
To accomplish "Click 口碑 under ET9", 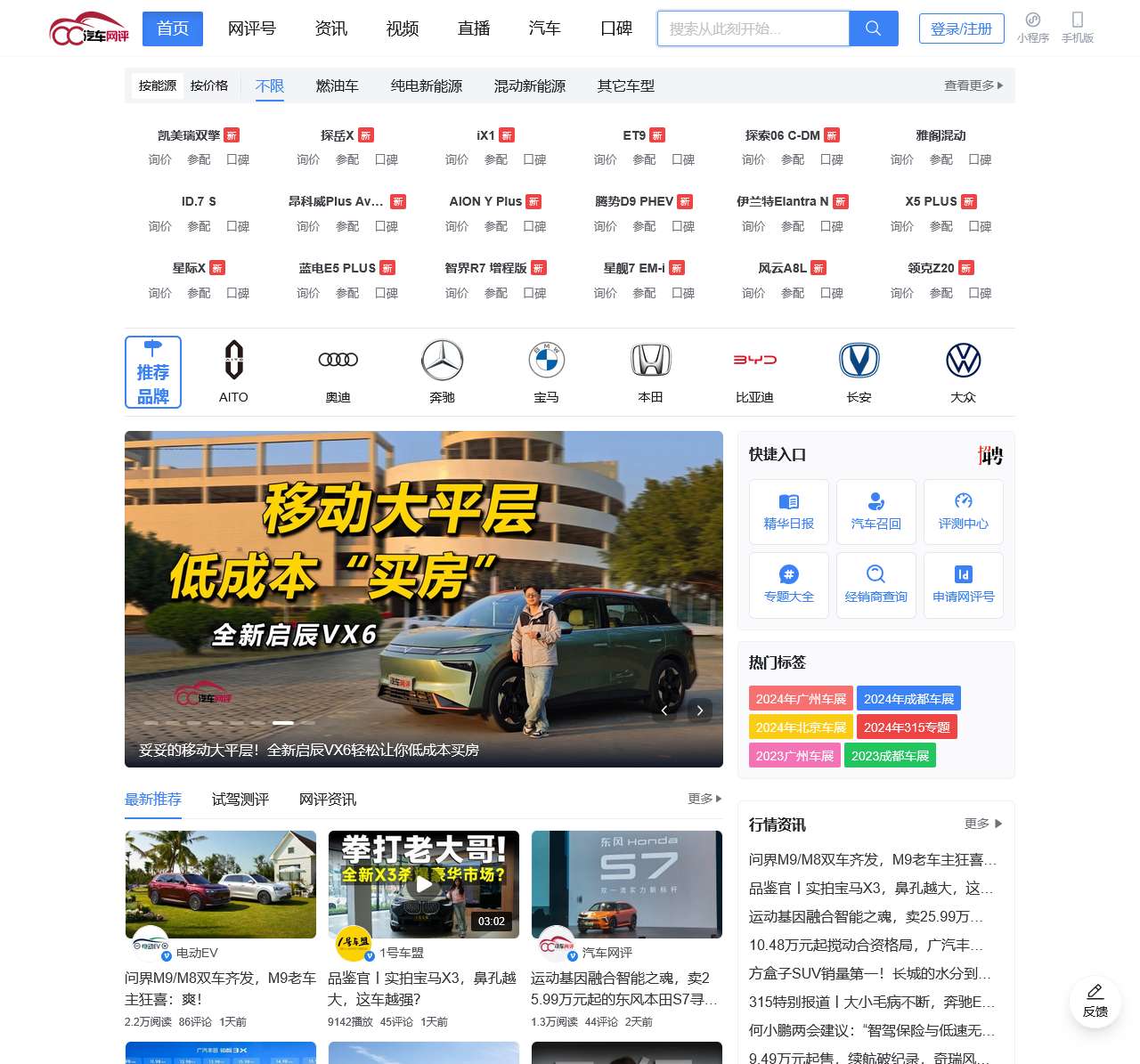I will pyautogui.click(x=683, y=159).
